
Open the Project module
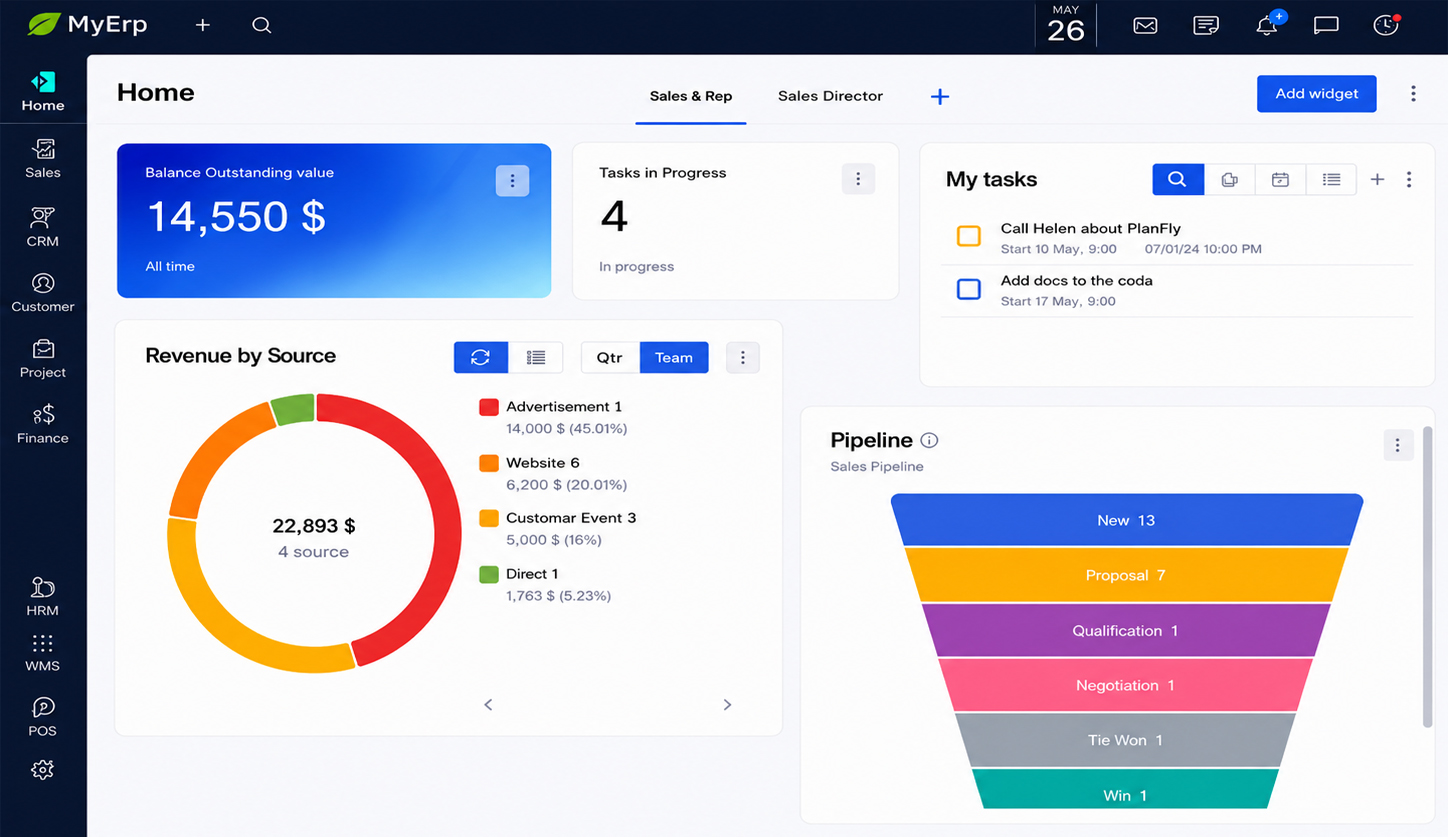43,359
